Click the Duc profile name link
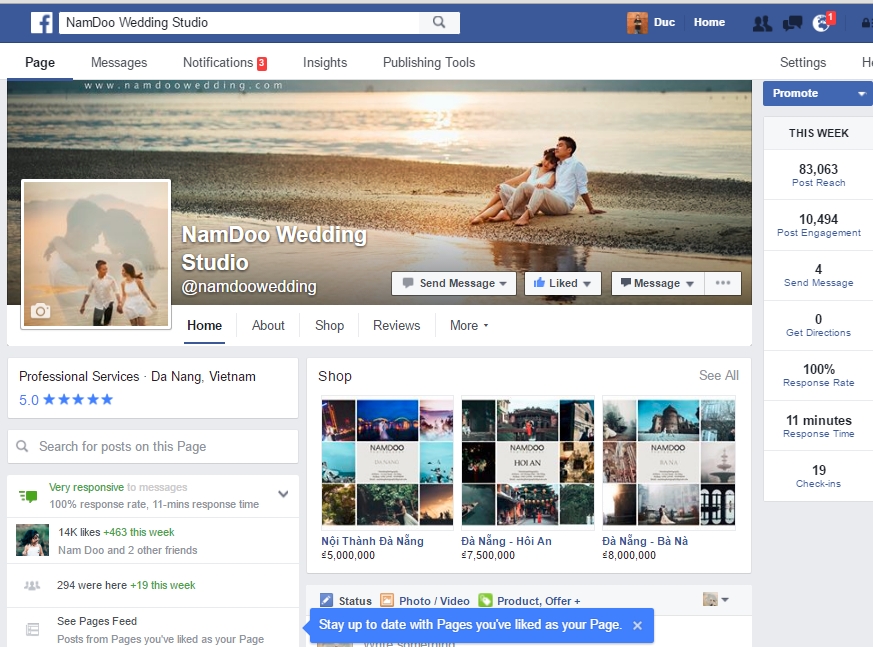The image size is (873, 647). click(664, 22)
